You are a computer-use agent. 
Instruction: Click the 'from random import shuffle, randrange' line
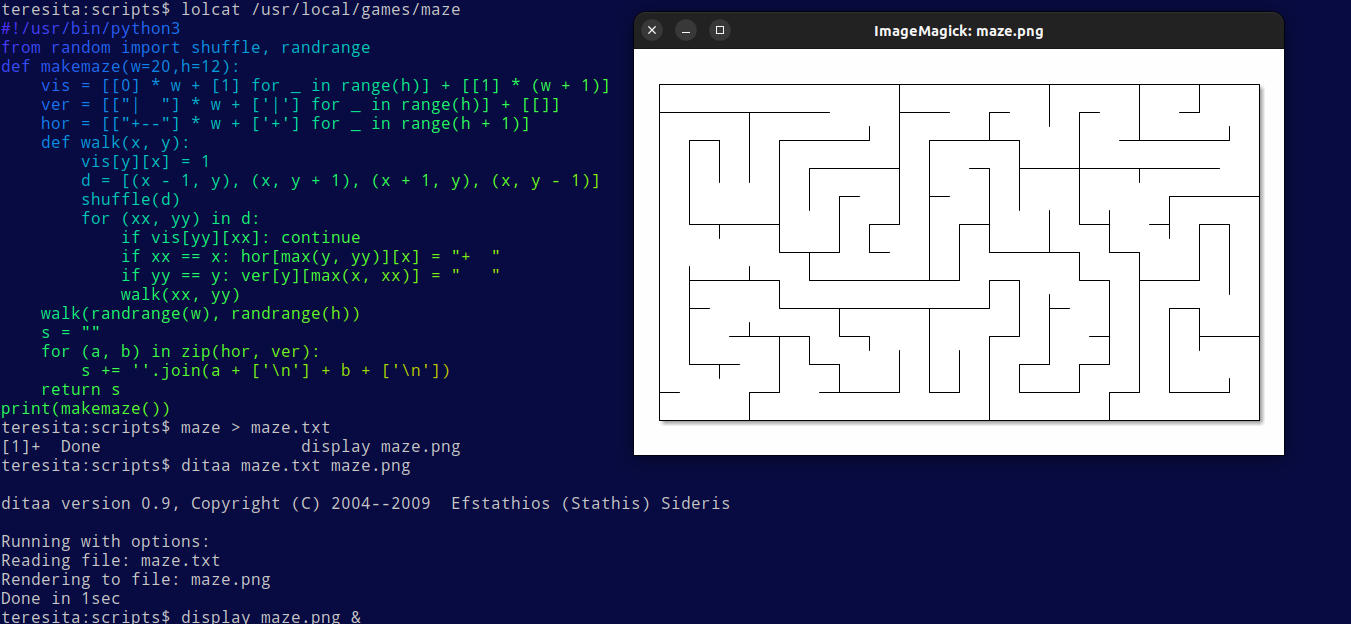coord(185,48)
